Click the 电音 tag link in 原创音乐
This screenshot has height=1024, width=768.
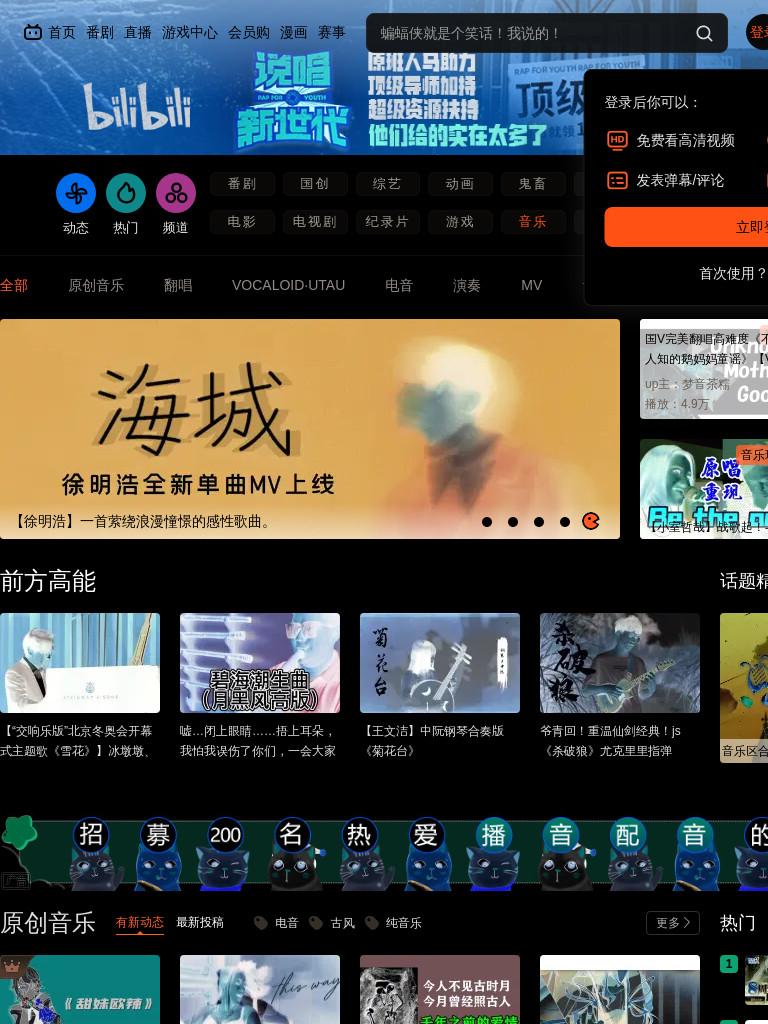287,923
